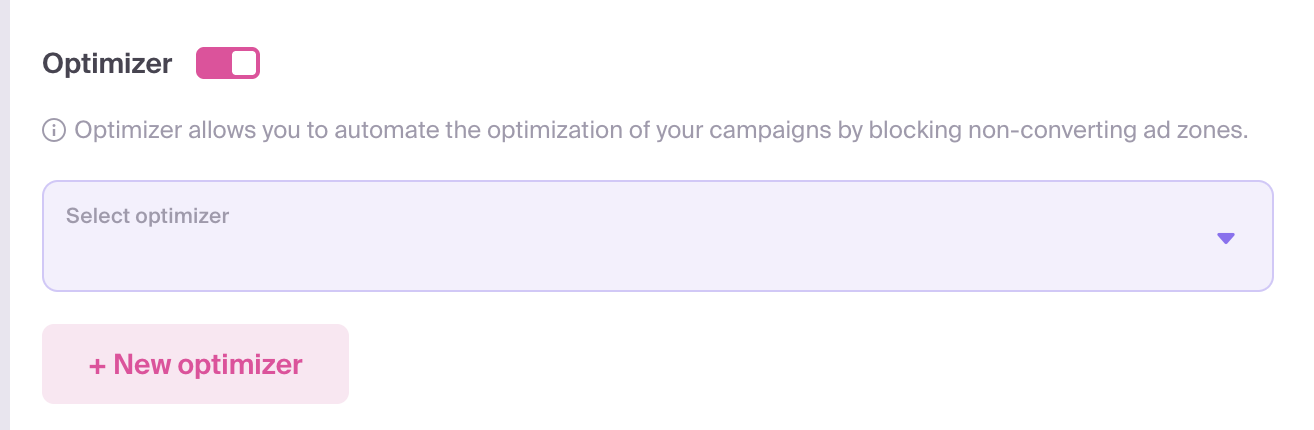Click the purple dropdown arrow triangle
This screenshot has width=1314, height=430.
1226,238
